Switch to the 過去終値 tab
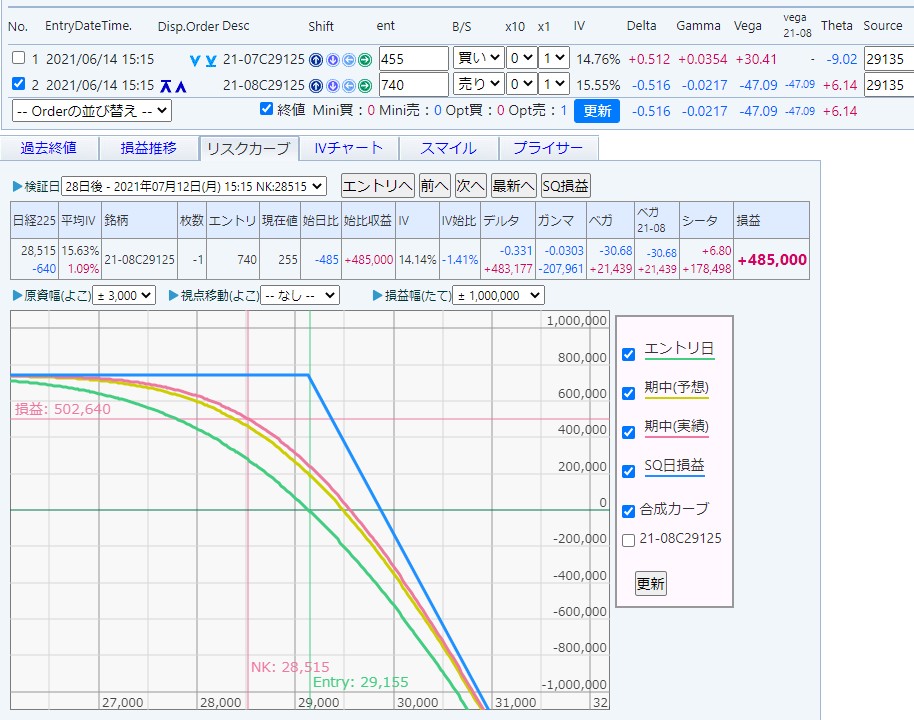Viewport: 914px width, 720px height. point(49,148)
